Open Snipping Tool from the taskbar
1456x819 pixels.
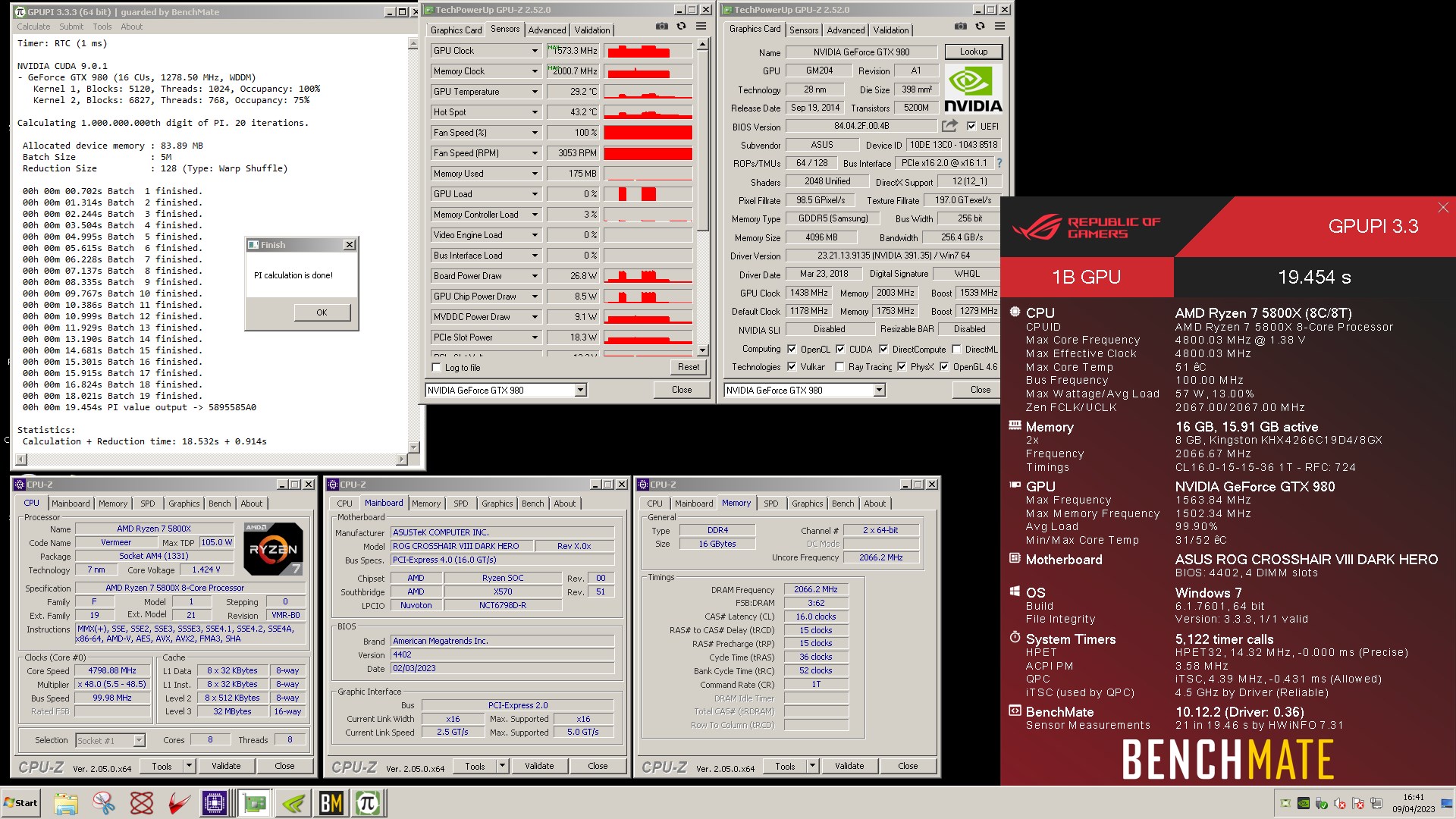point(103,803)
